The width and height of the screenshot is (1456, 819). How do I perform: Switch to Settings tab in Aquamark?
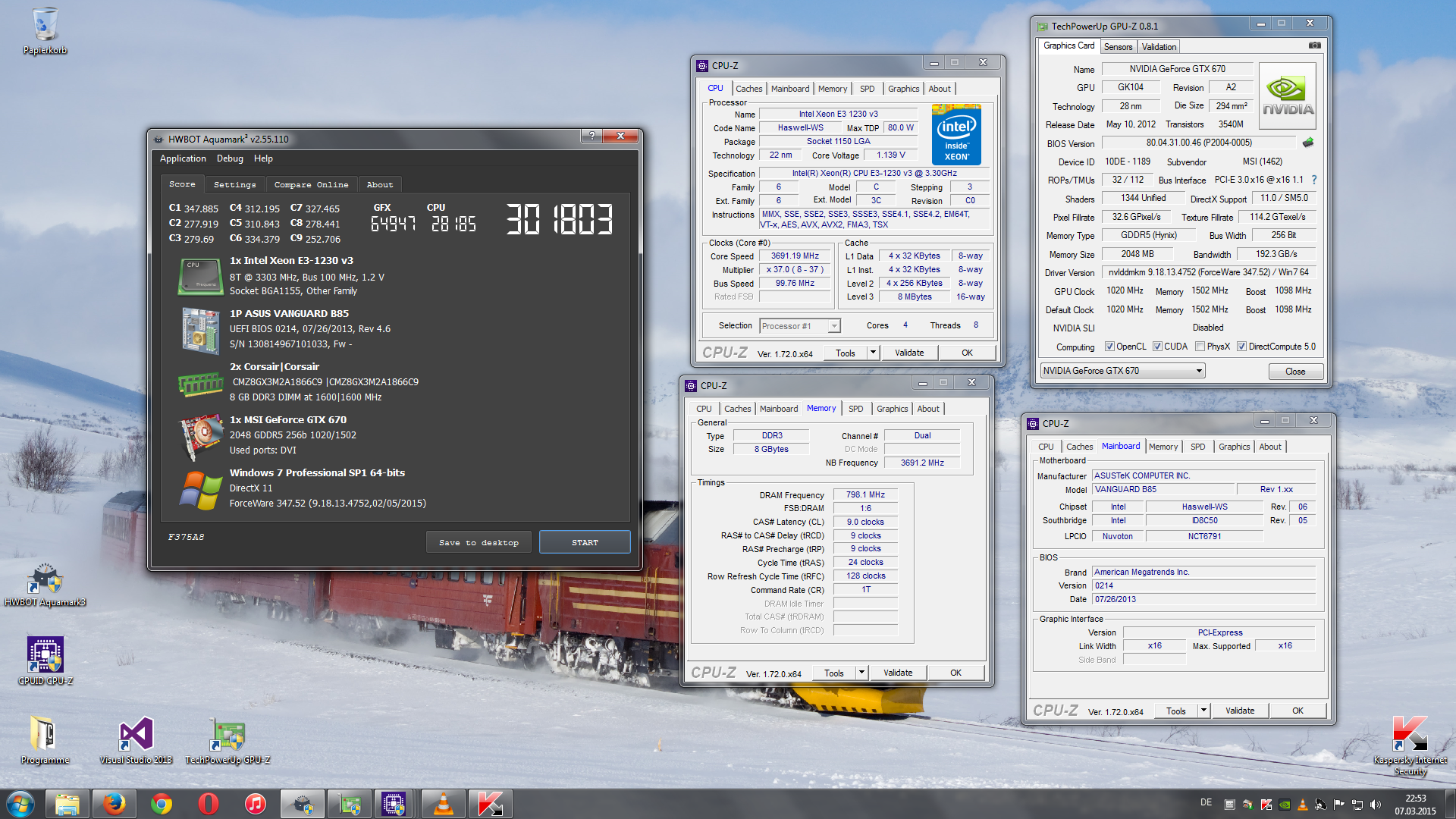pos(234,184)
